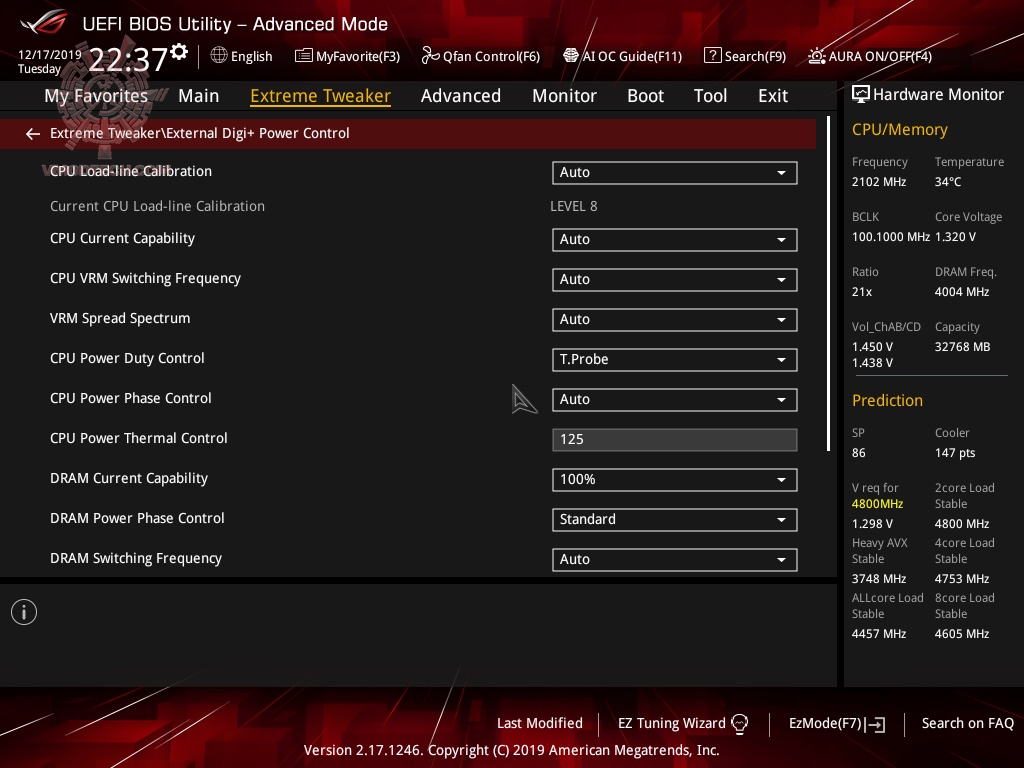Click Capacity 32768 MB value

(962, 347)
